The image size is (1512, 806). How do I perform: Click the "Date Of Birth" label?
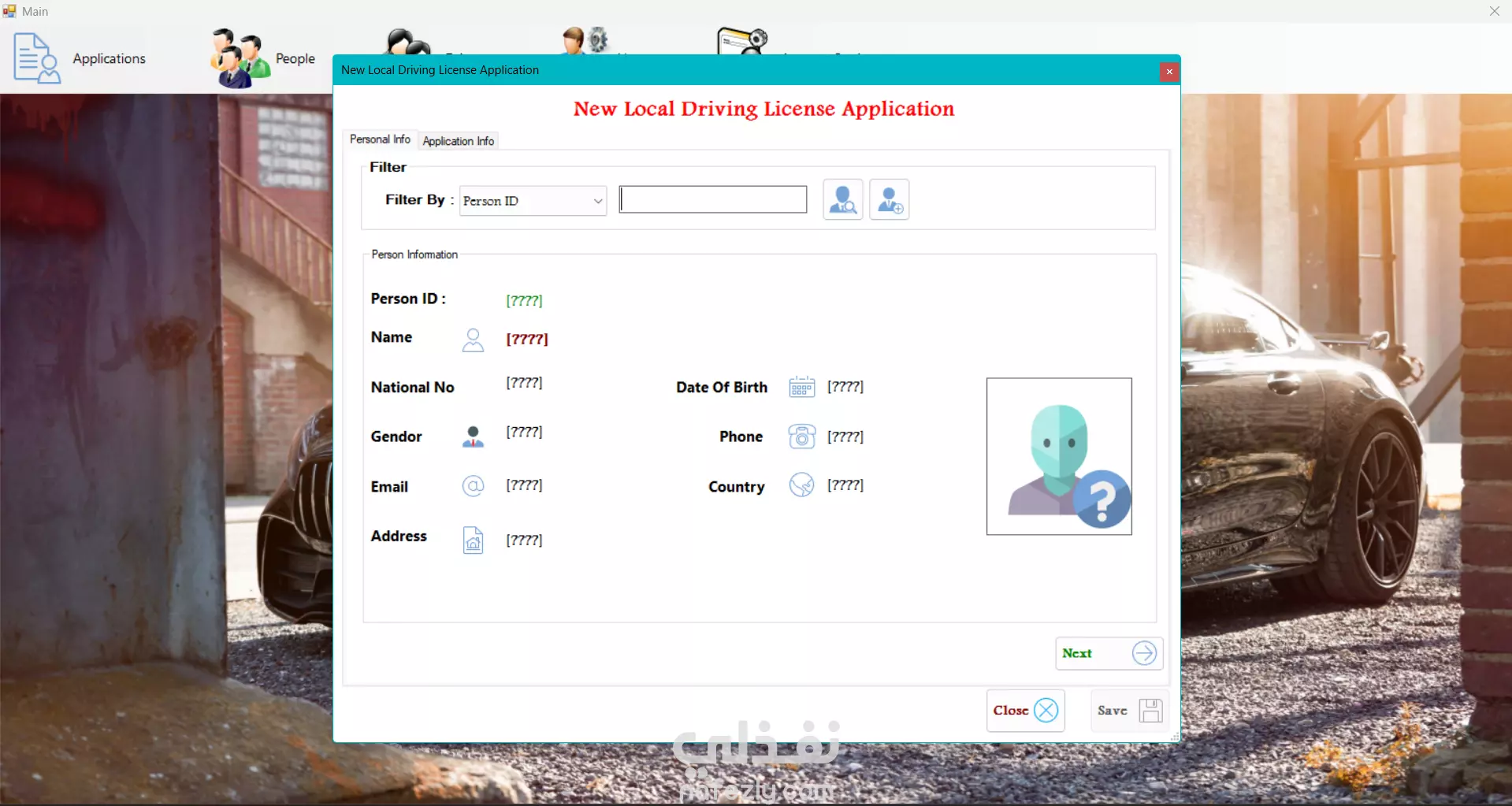coord(722,388)
